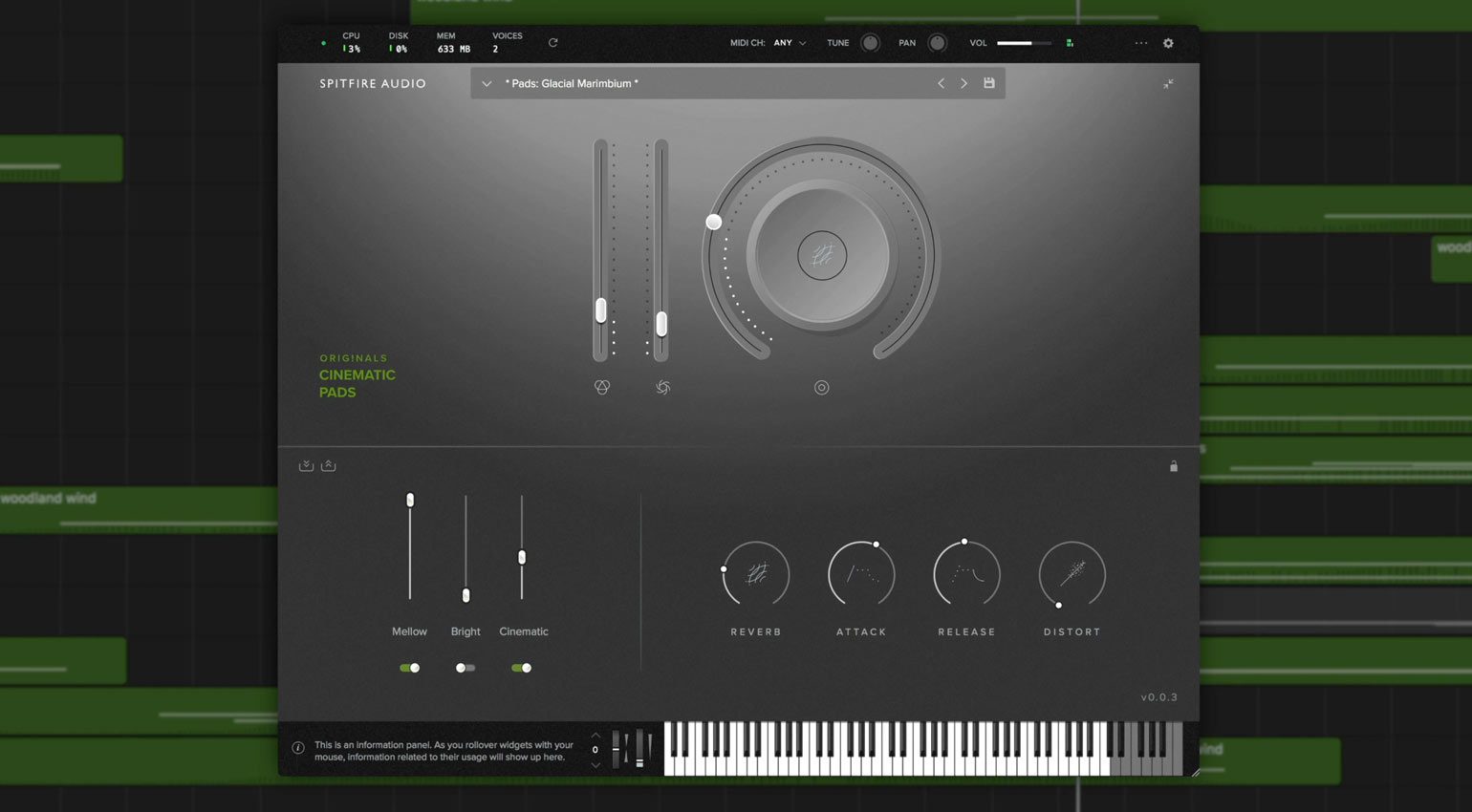Expand the preset browser chevron

pos(487,84)
